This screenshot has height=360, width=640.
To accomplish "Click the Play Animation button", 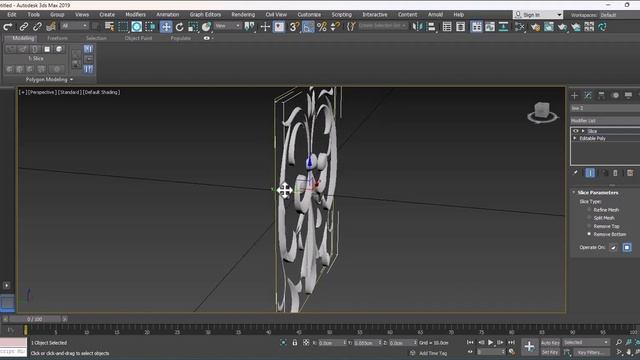I will click(x=491, y=342).
